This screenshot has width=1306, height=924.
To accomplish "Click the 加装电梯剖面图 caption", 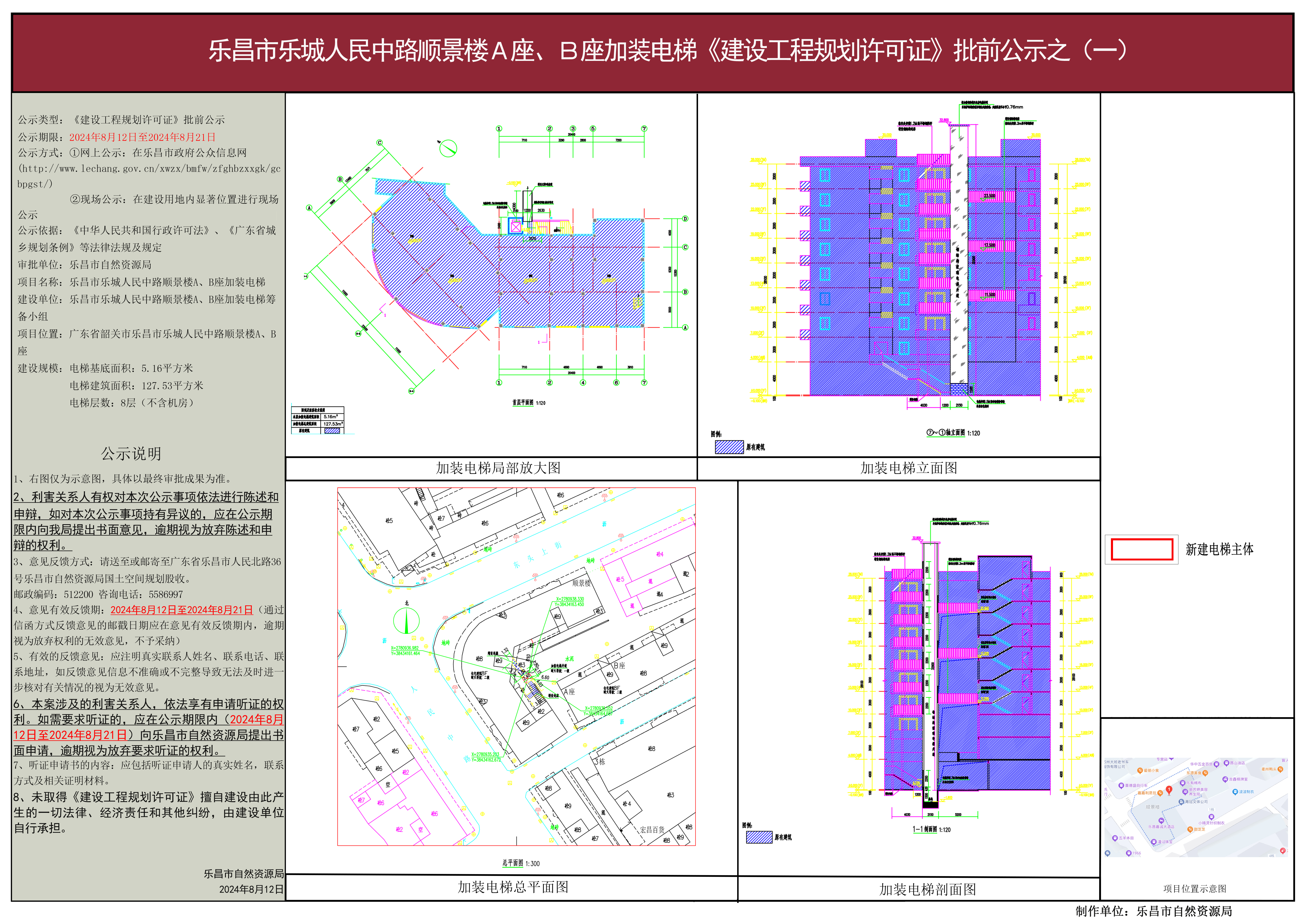I will [x=927, y=889].
